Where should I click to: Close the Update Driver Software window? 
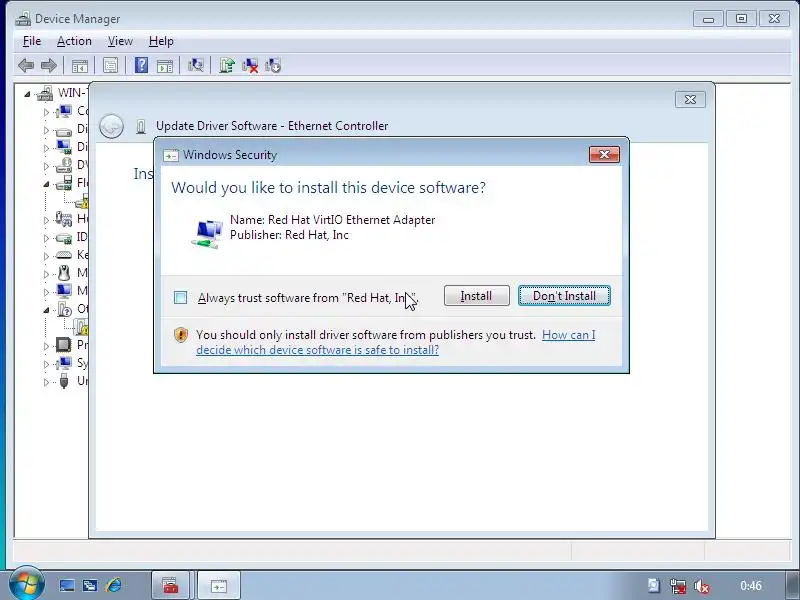point(690,99)
